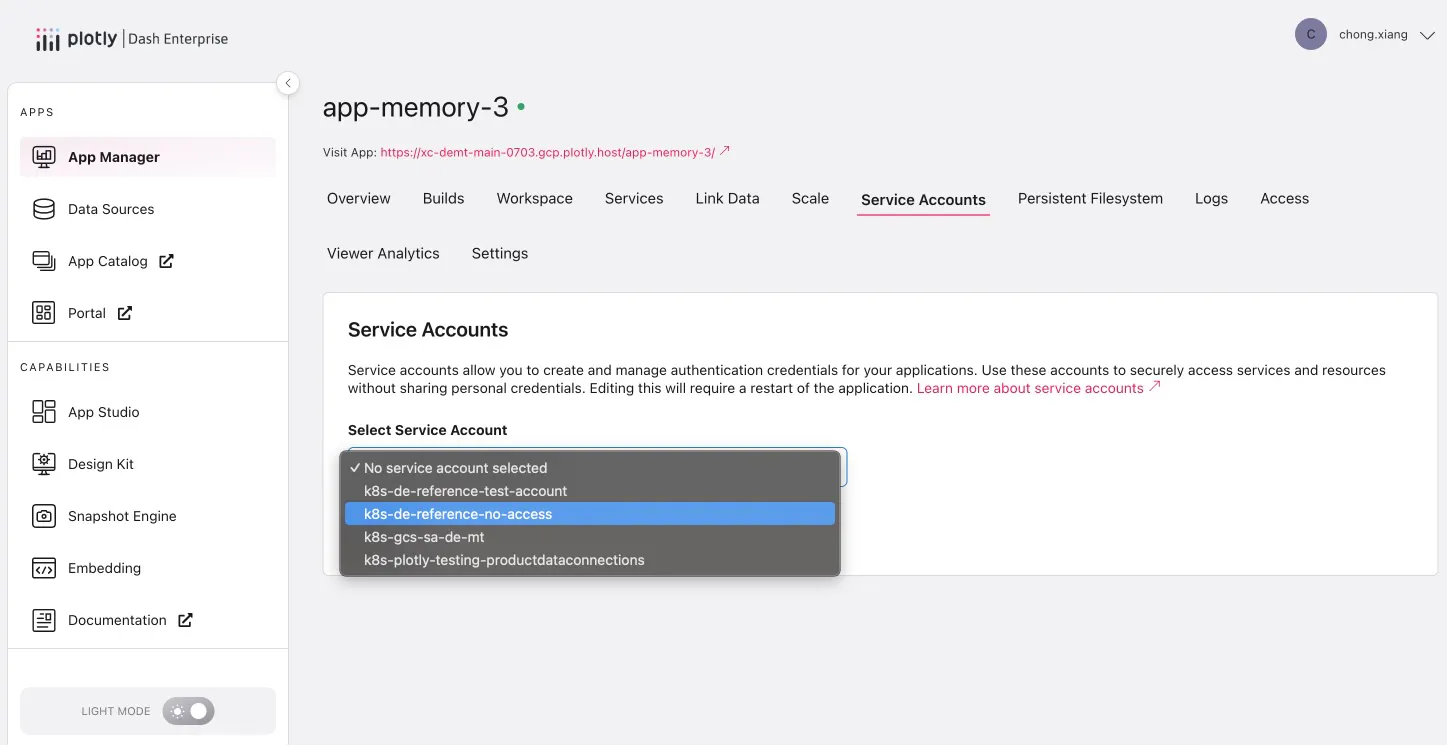Click the Plotly logo icon
This screenshot has height=745, width=1447.
47,39
